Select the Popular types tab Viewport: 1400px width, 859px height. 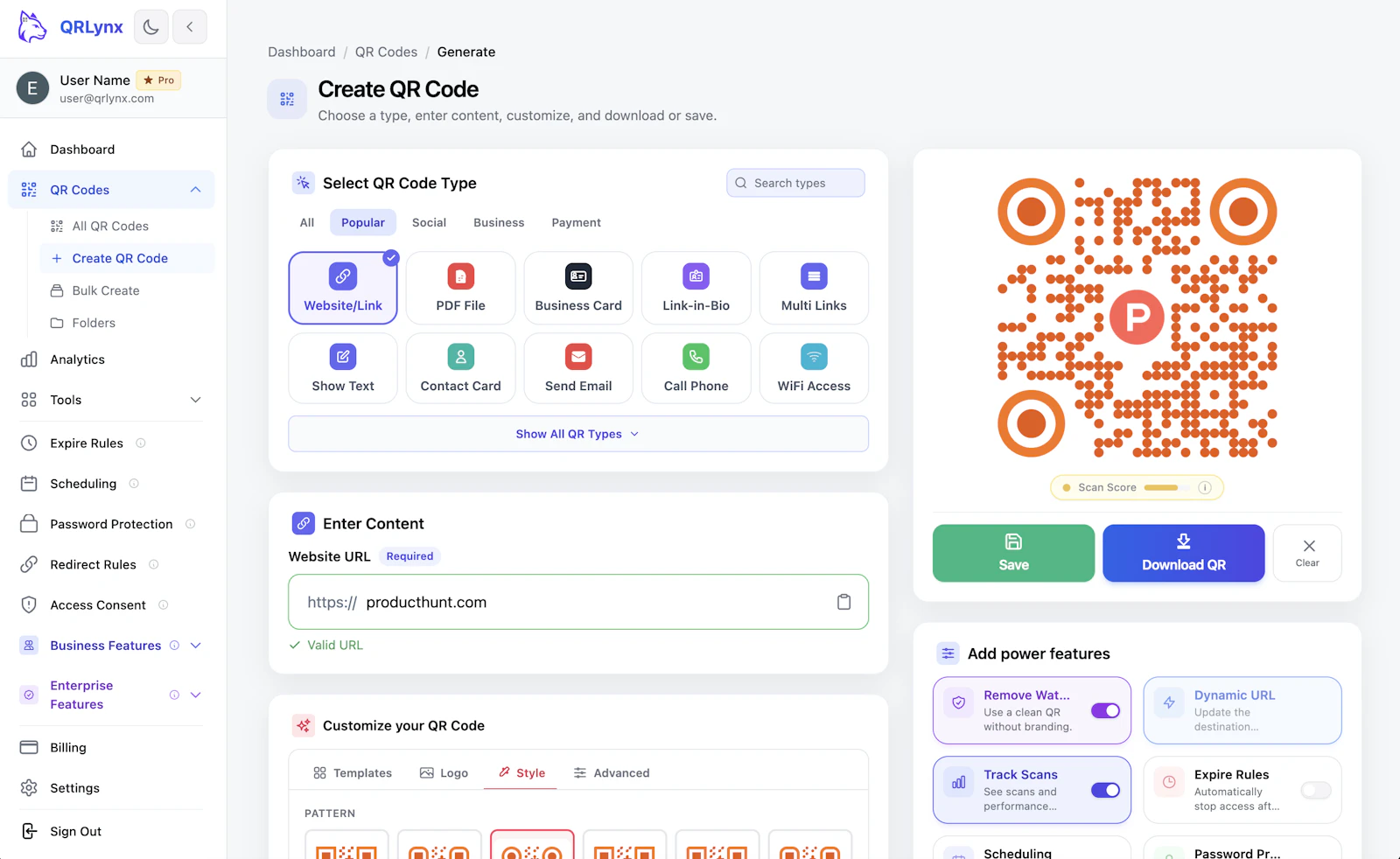coord(363,222)
